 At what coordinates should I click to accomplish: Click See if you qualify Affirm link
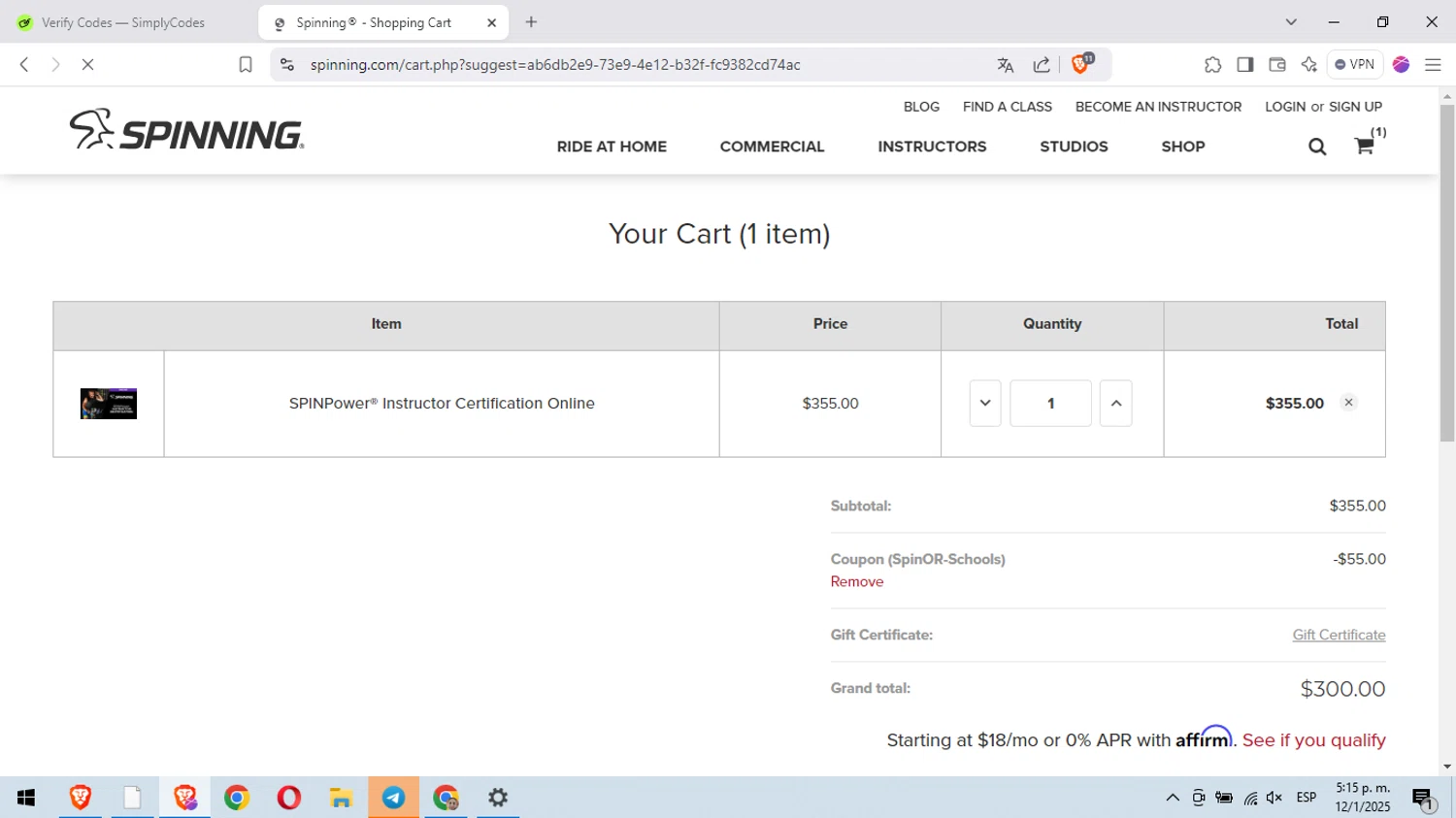coord(1314,740)
